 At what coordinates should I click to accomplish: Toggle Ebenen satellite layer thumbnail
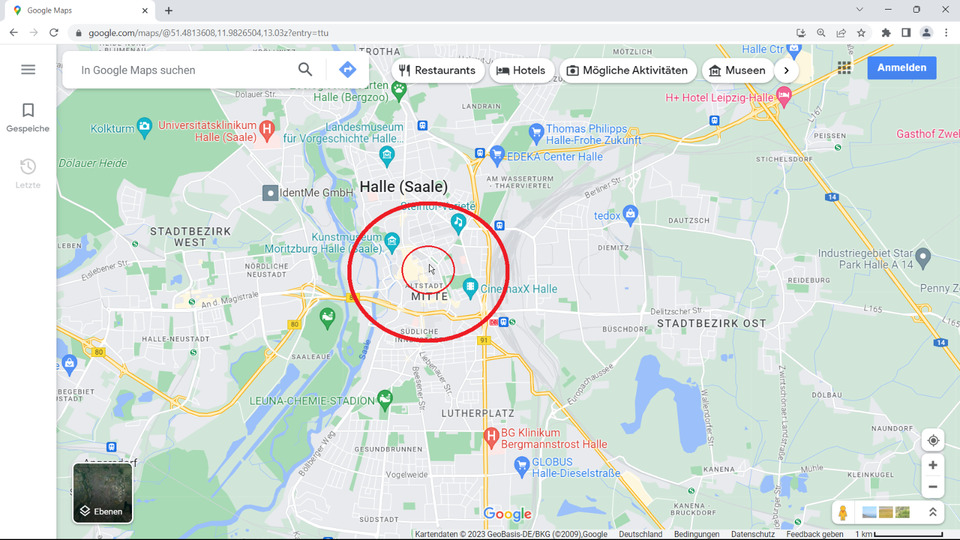click(x=102, y=493)
